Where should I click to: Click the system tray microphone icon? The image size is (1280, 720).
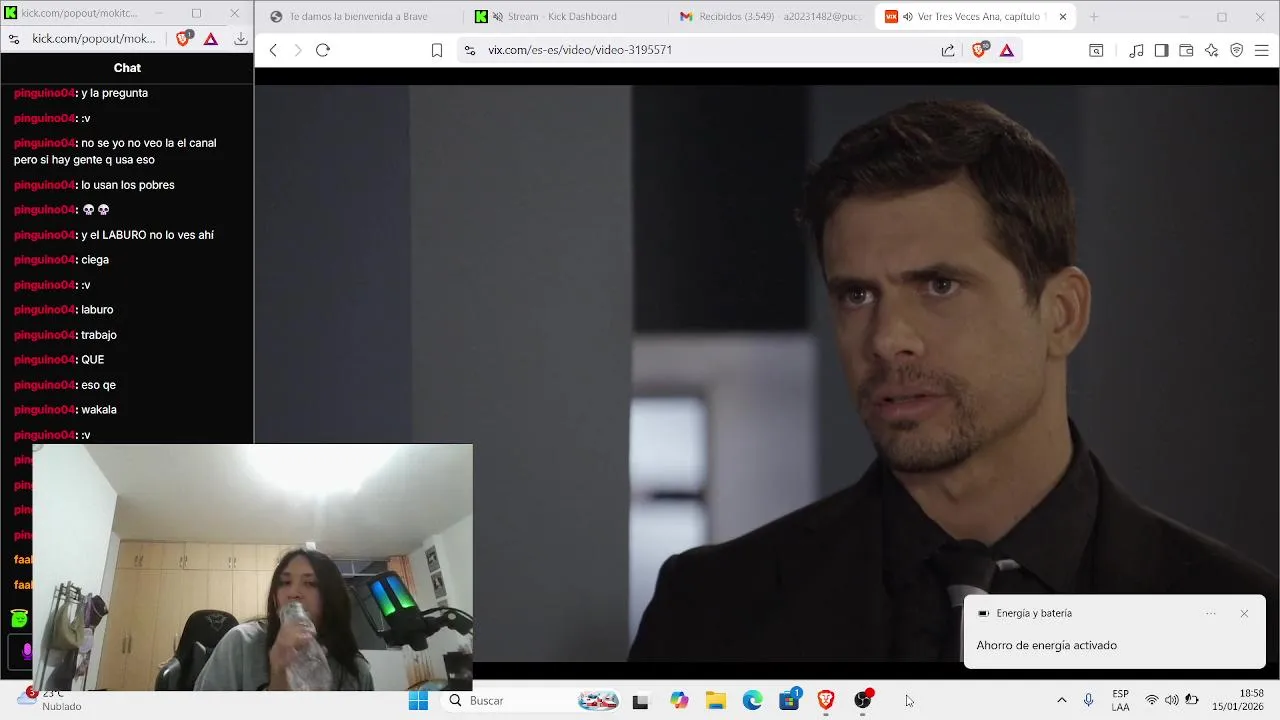click(1088, 700)
